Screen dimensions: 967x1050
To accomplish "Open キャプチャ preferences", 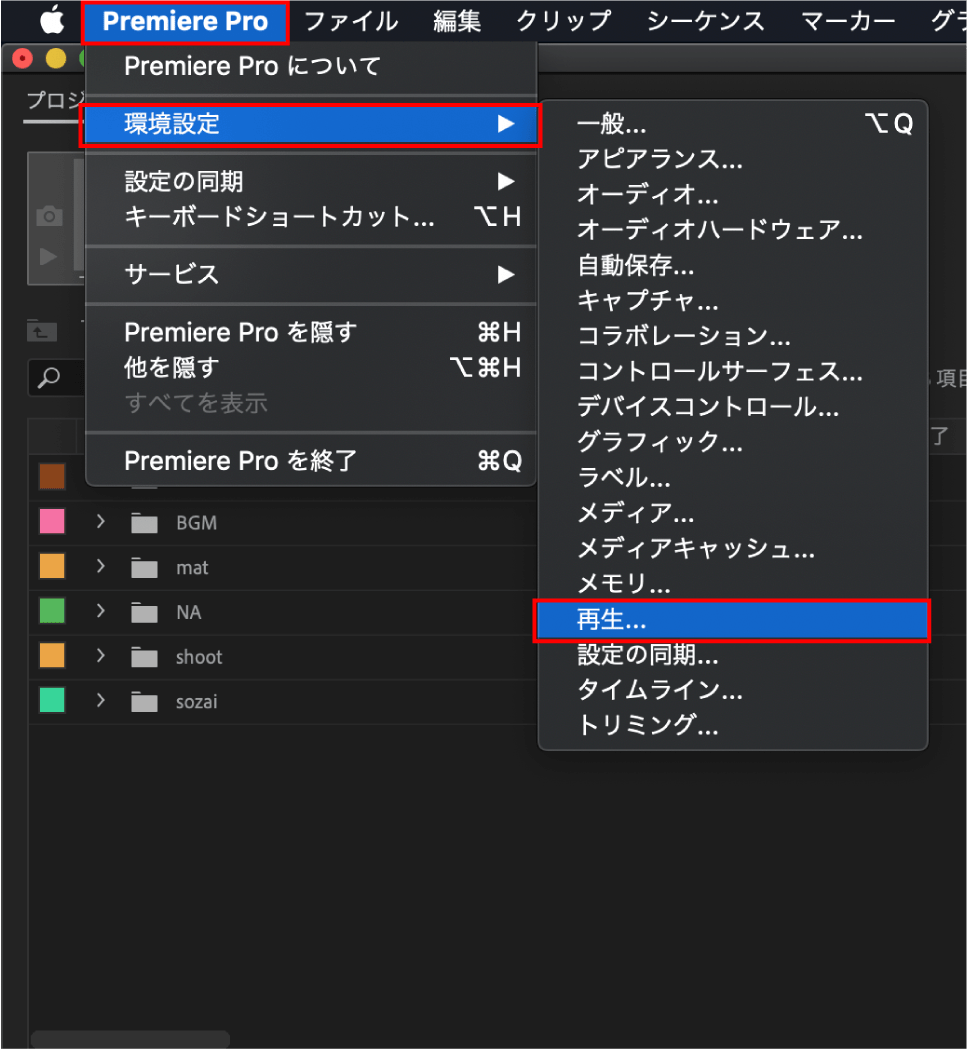I will pyautogui.click(x=733, y=301).
